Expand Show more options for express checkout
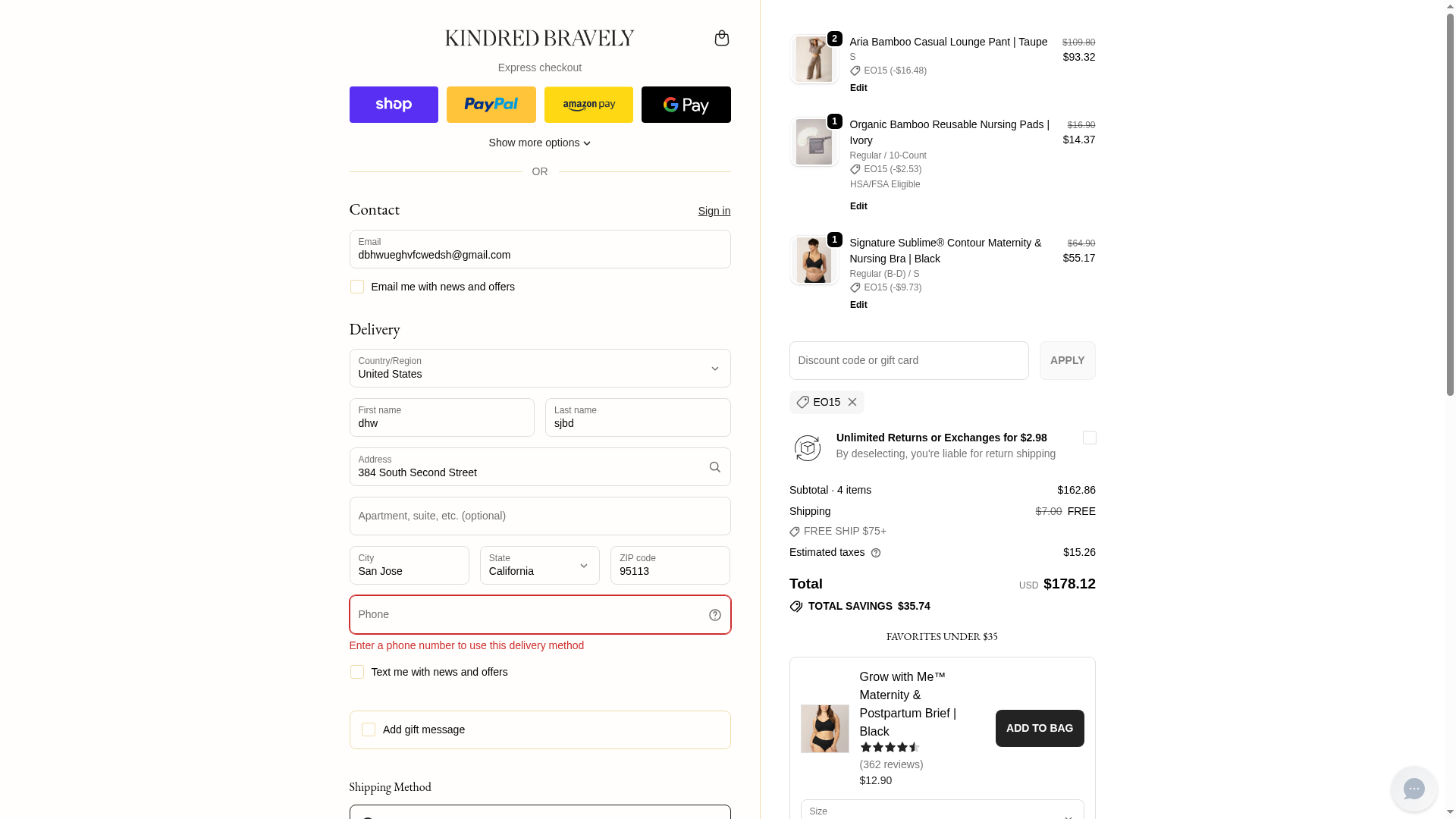1456x819 pixels. point(539,143)
